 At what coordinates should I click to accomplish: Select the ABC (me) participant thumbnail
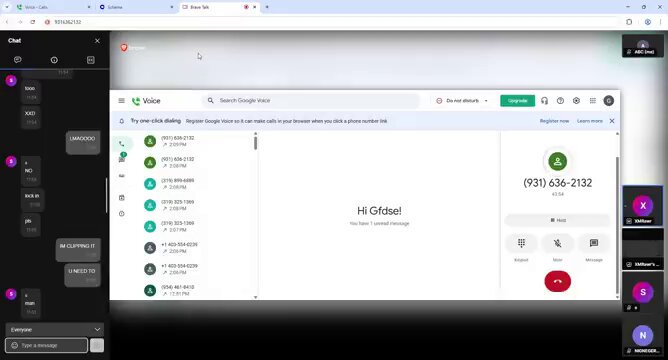click(x=642, y=46)
